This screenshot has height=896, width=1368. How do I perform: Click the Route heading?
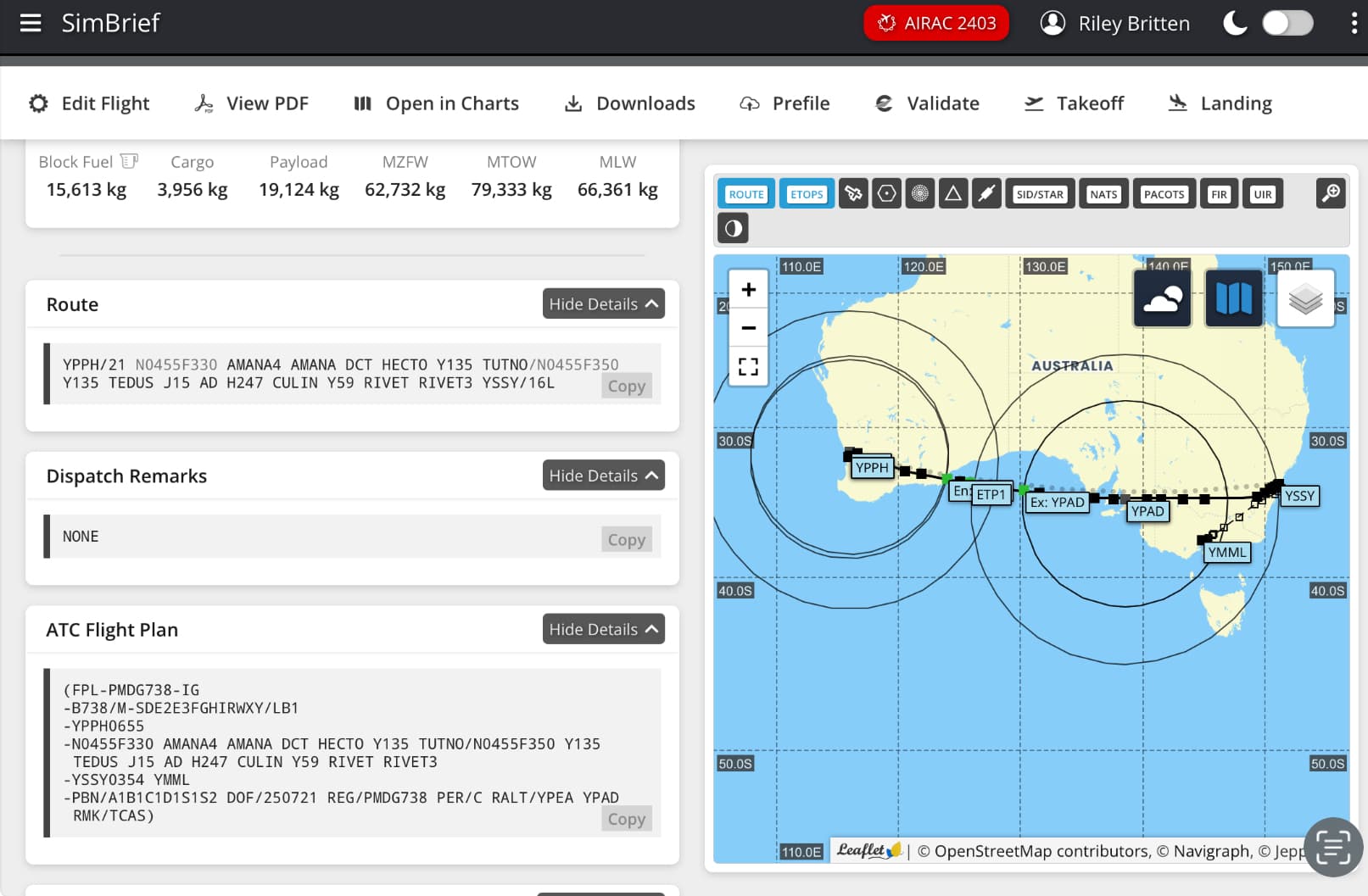coord(72,304)
